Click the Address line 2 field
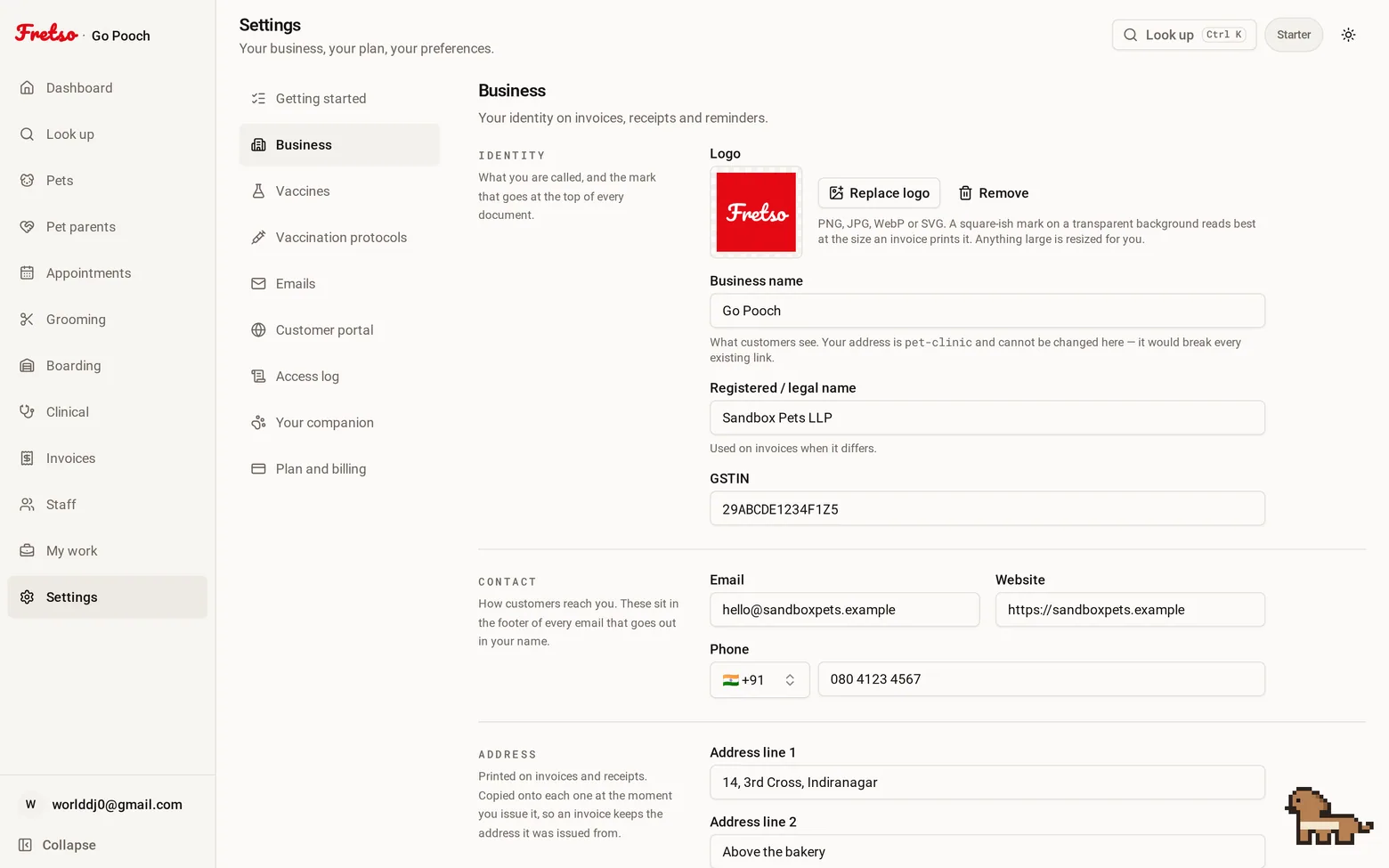The image size is (1389, 868). click(x=987, y=851)
